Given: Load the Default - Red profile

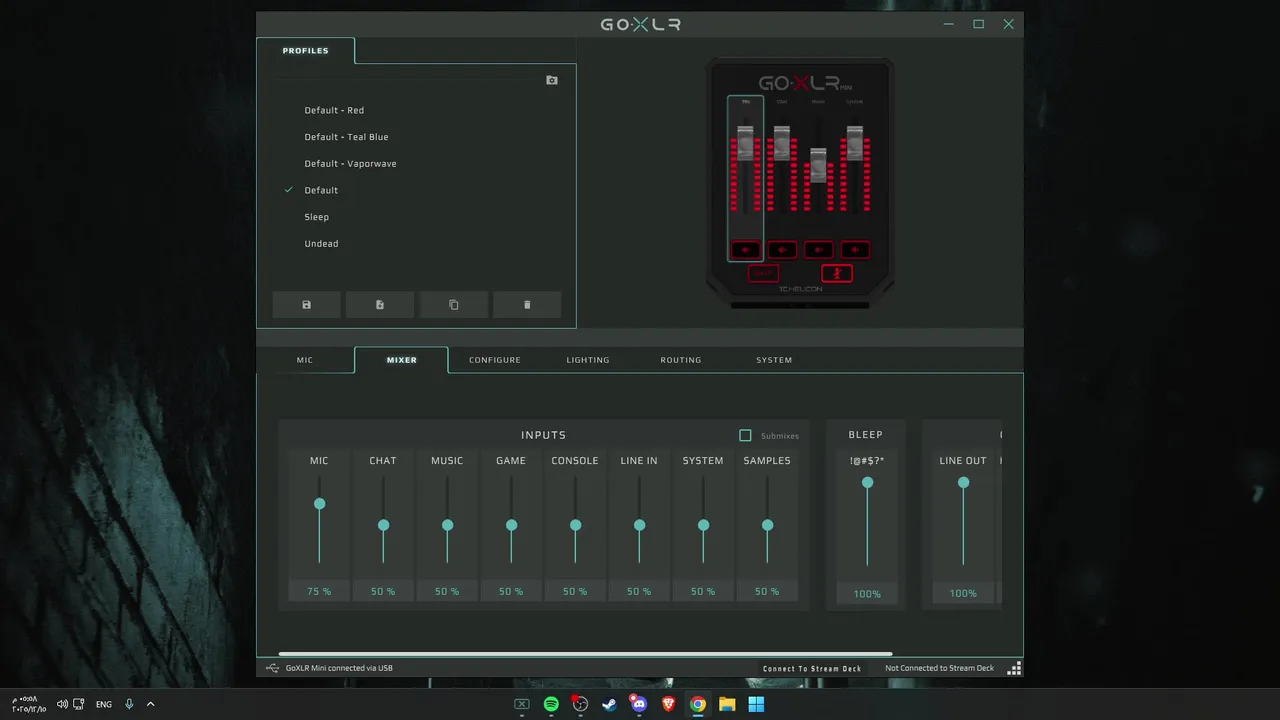Looking at the screenshot, I should (334, 110).
